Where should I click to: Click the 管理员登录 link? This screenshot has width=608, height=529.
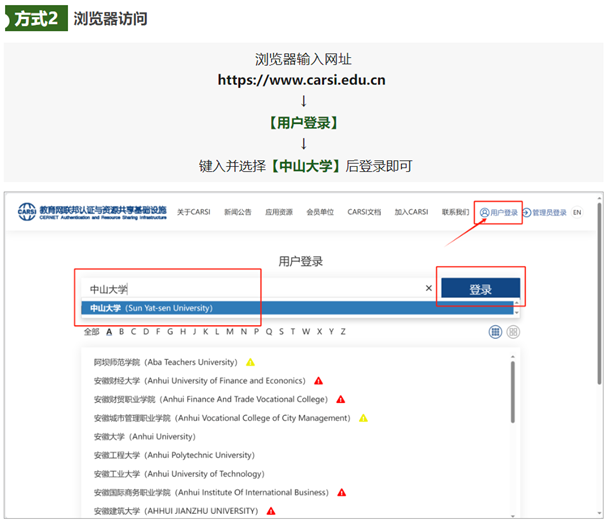pos(545,213)
